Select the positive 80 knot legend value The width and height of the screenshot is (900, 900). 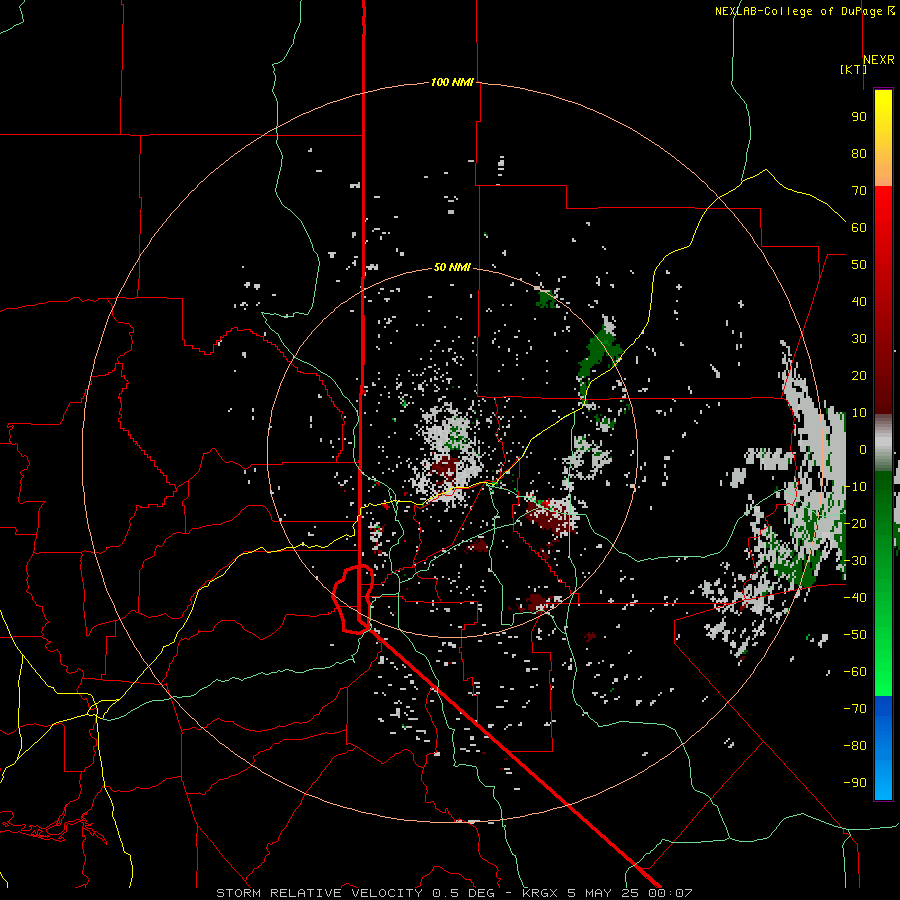[859, 153]
